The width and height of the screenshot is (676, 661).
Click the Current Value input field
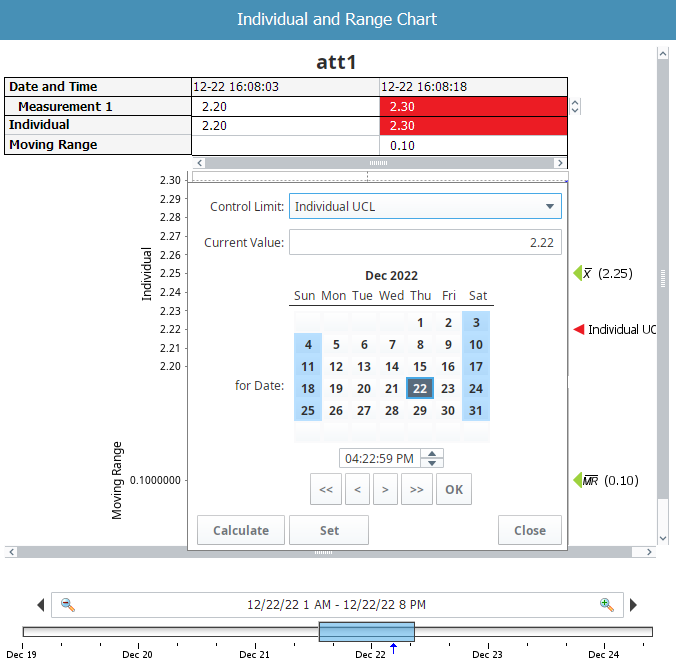tap(425, 243)
